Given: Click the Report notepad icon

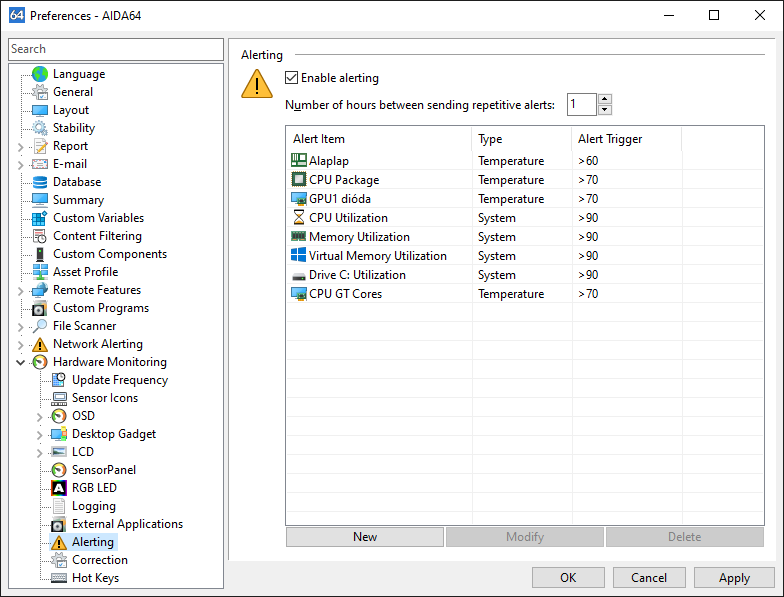Looking at the screenshot, I should click(x=40, y=146).
